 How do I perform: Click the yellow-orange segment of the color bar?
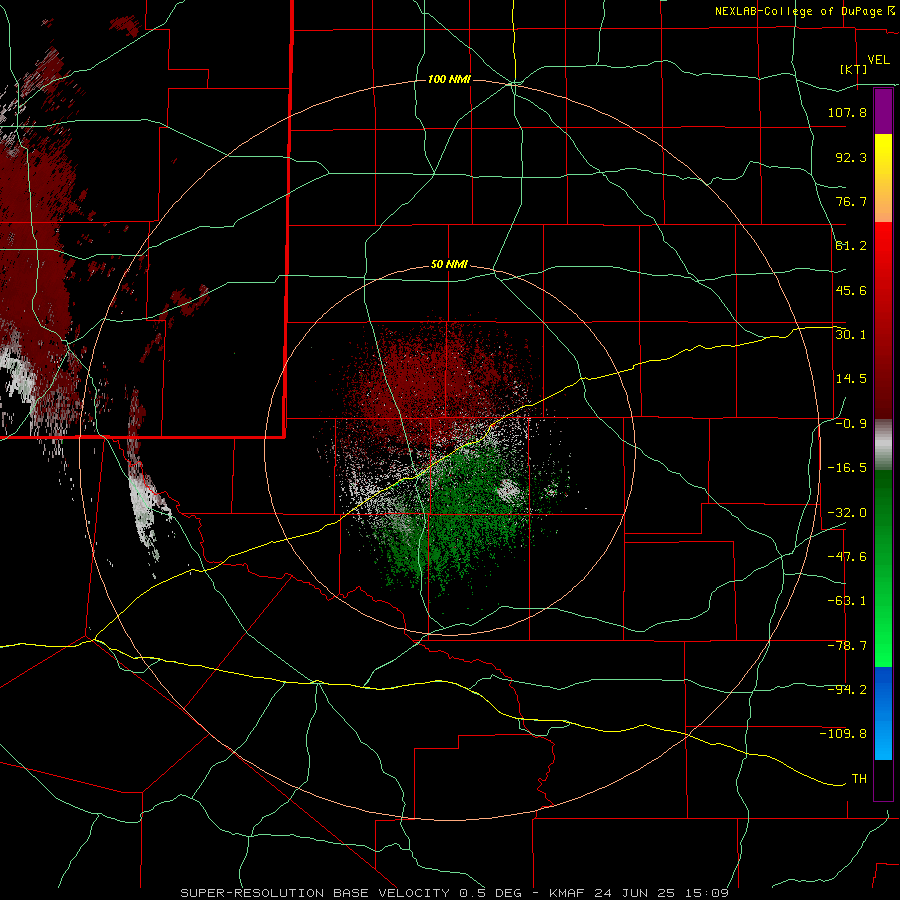(883, 178)
